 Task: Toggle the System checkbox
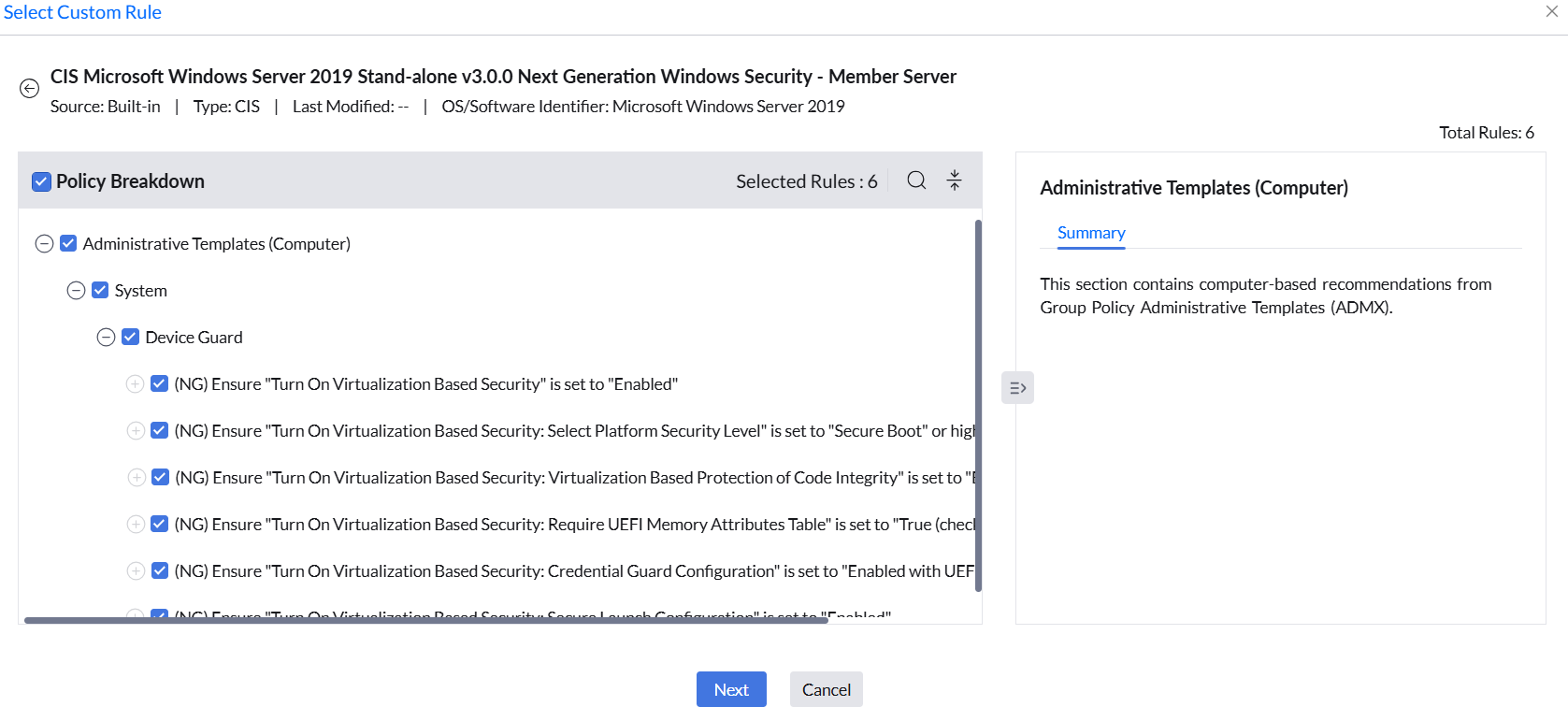coord(100,290)
